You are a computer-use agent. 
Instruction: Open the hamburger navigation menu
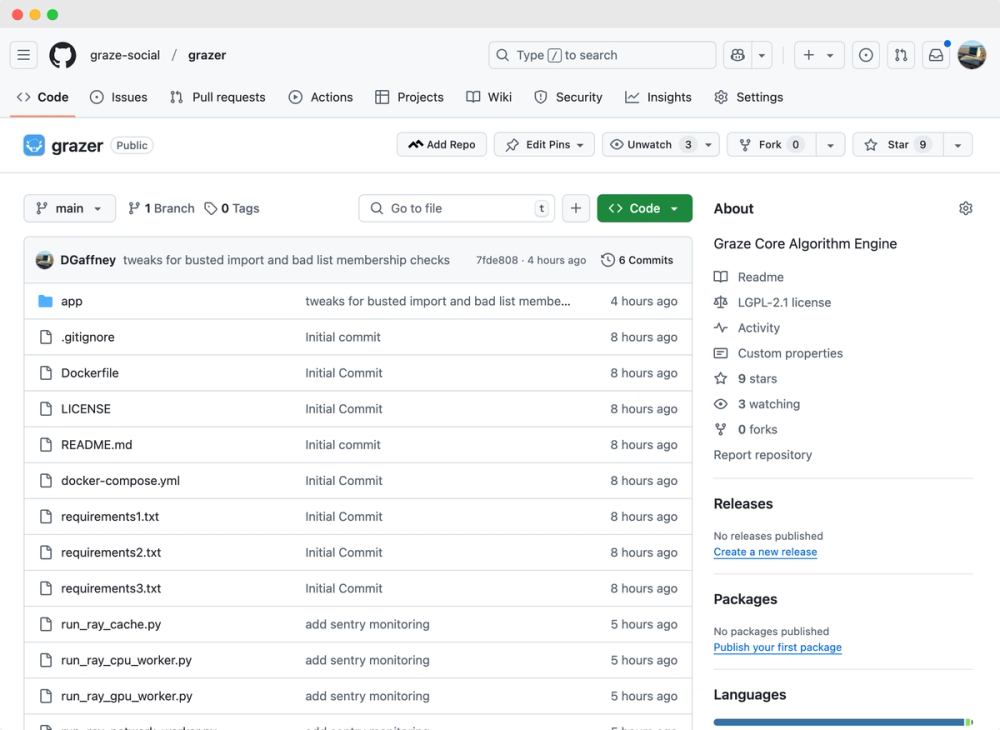pyautogui.click(x=24, y=55)
